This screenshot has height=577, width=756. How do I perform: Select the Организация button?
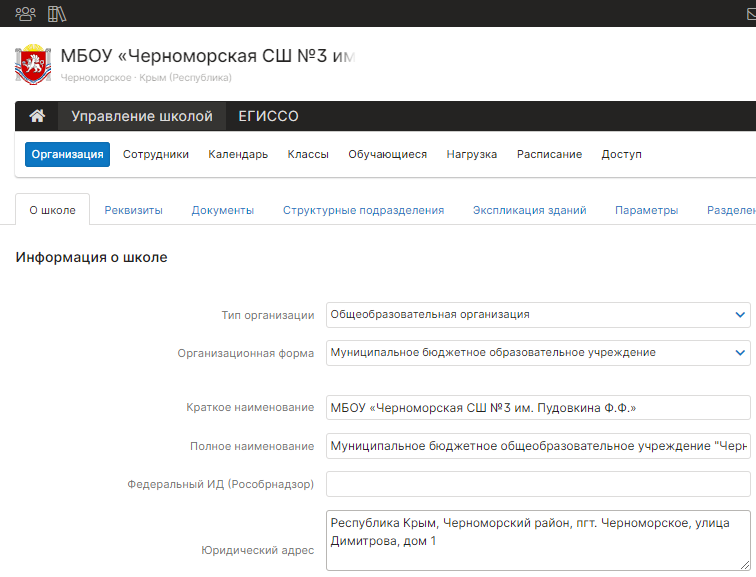tap(68, 154)
